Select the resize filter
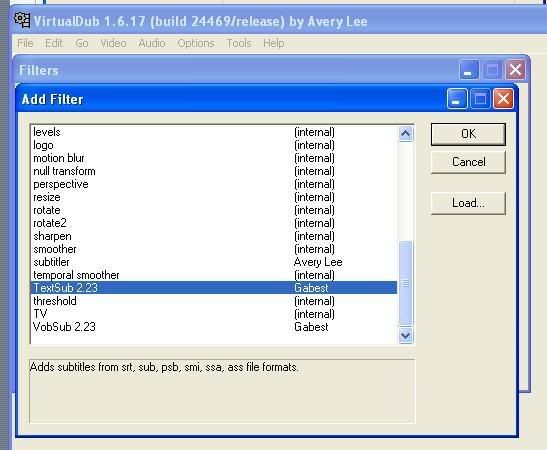This screenshot has height=450, width=547. coord(214,197)
